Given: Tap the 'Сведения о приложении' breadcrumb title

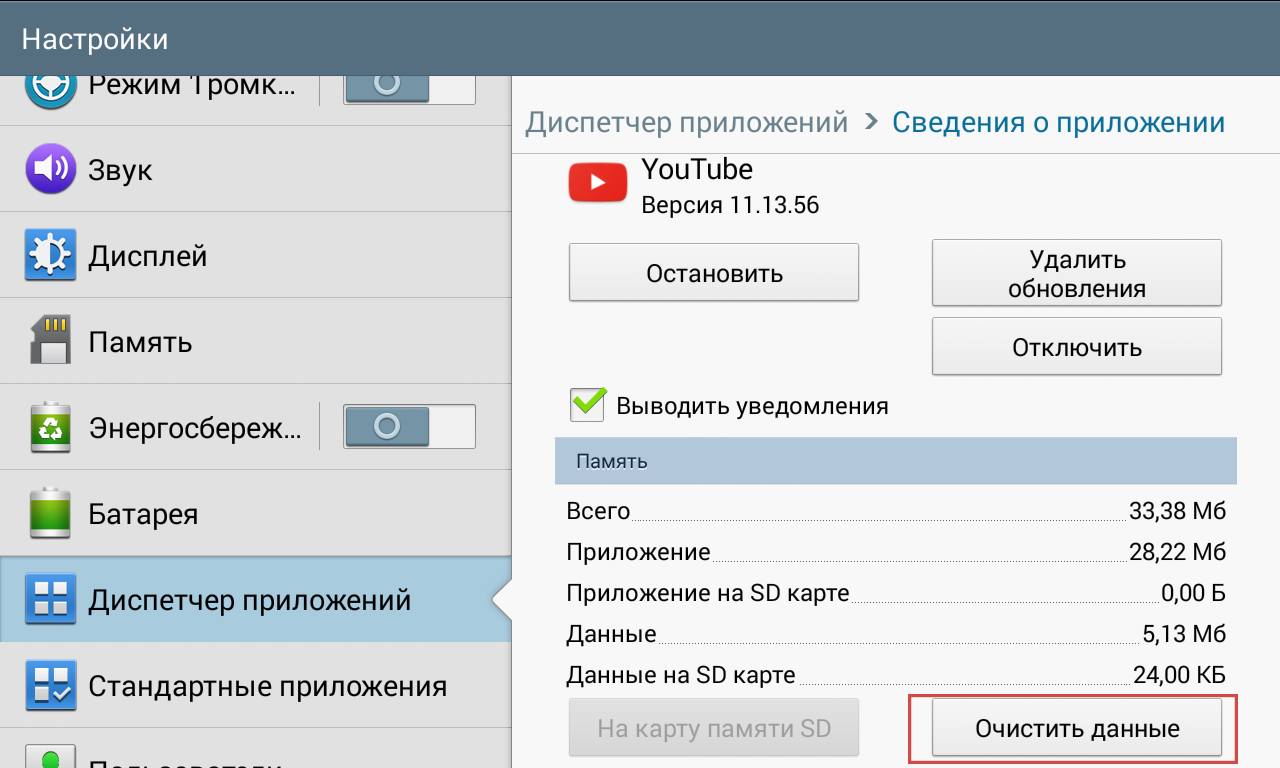Looking at the screenshot, I should pyautogui.click(x=1058, y=123).
